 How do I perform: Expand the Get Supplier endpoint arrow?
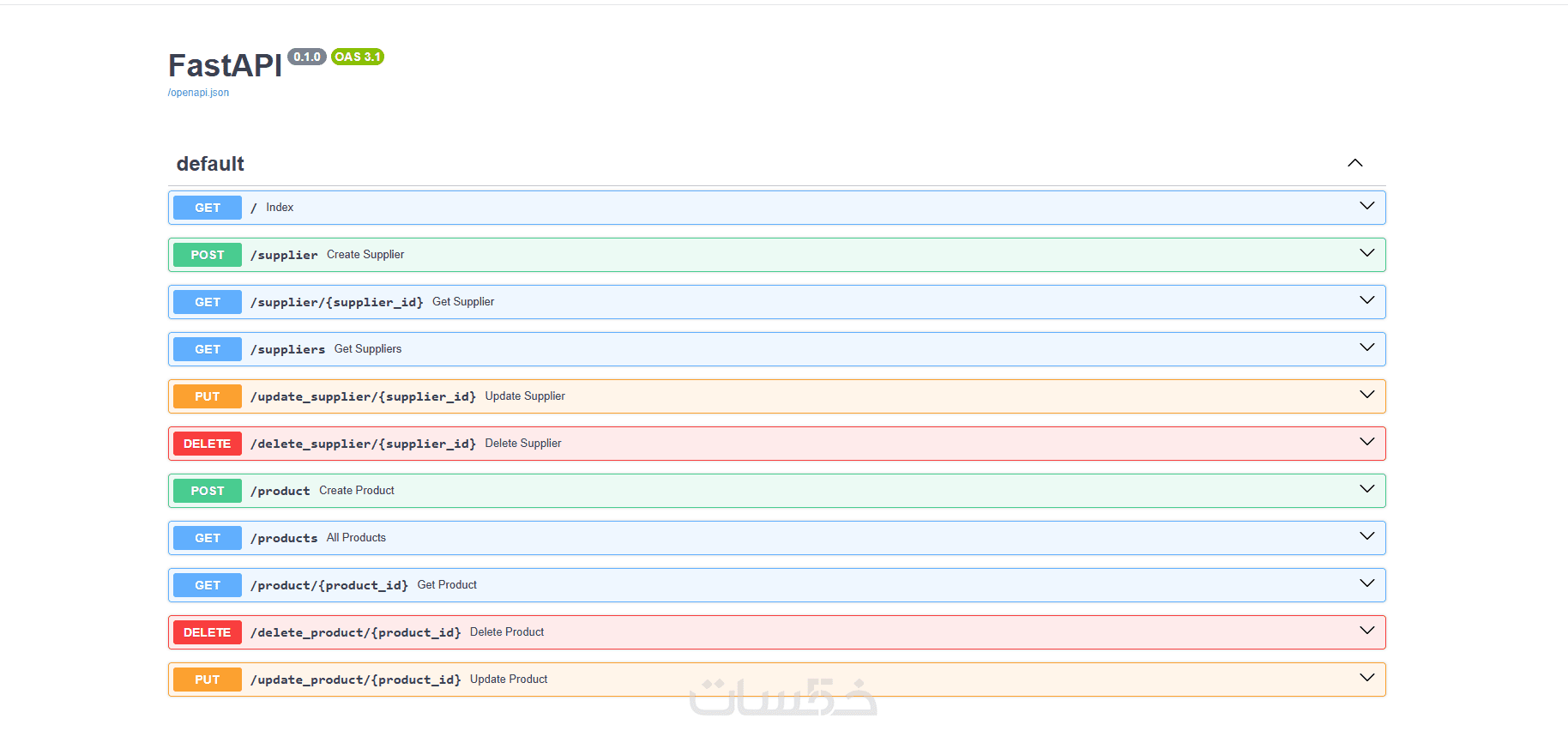tap(1367, 300)
